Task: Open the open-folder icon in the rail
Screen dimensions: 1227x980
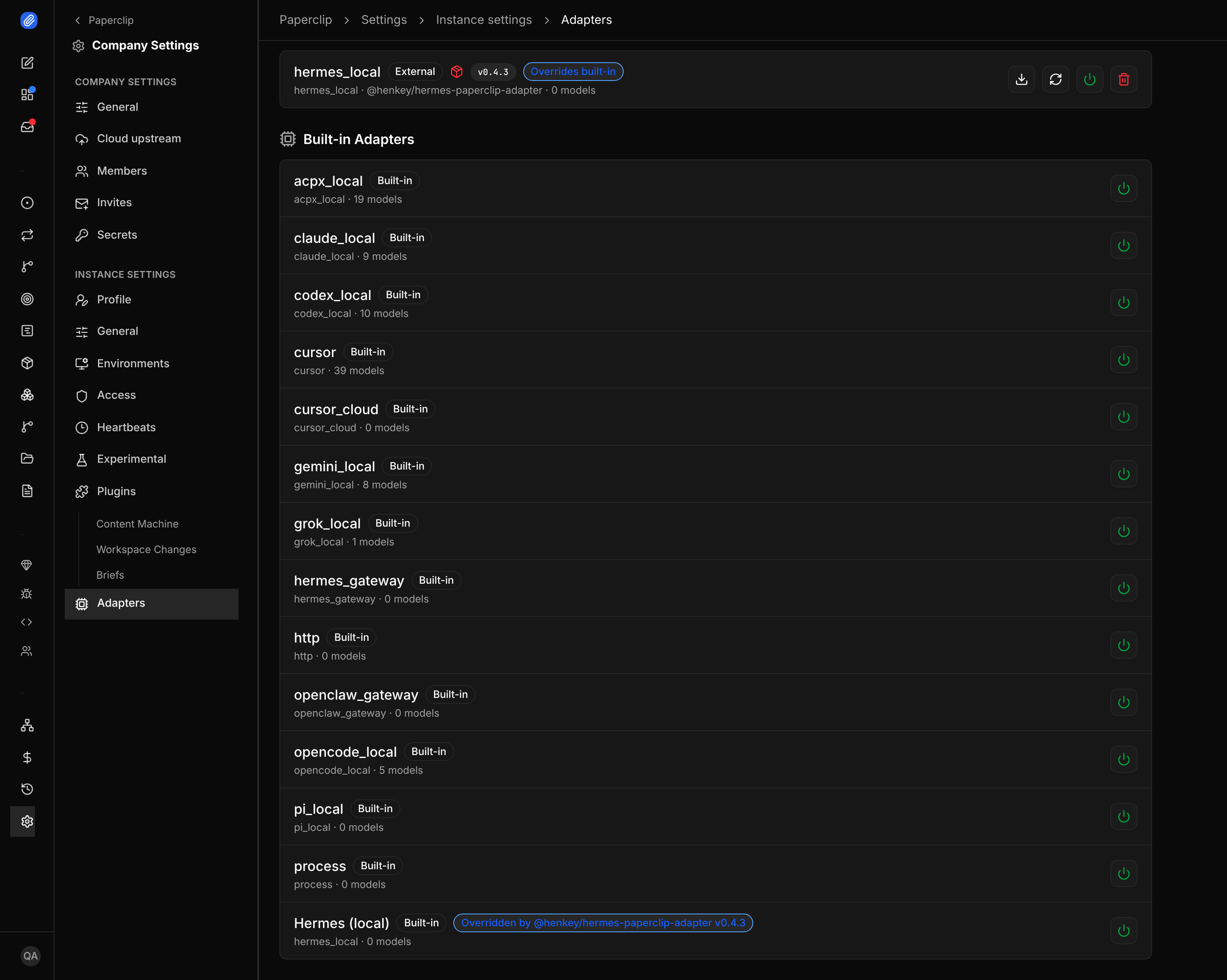Action: (x=27, y=458)
